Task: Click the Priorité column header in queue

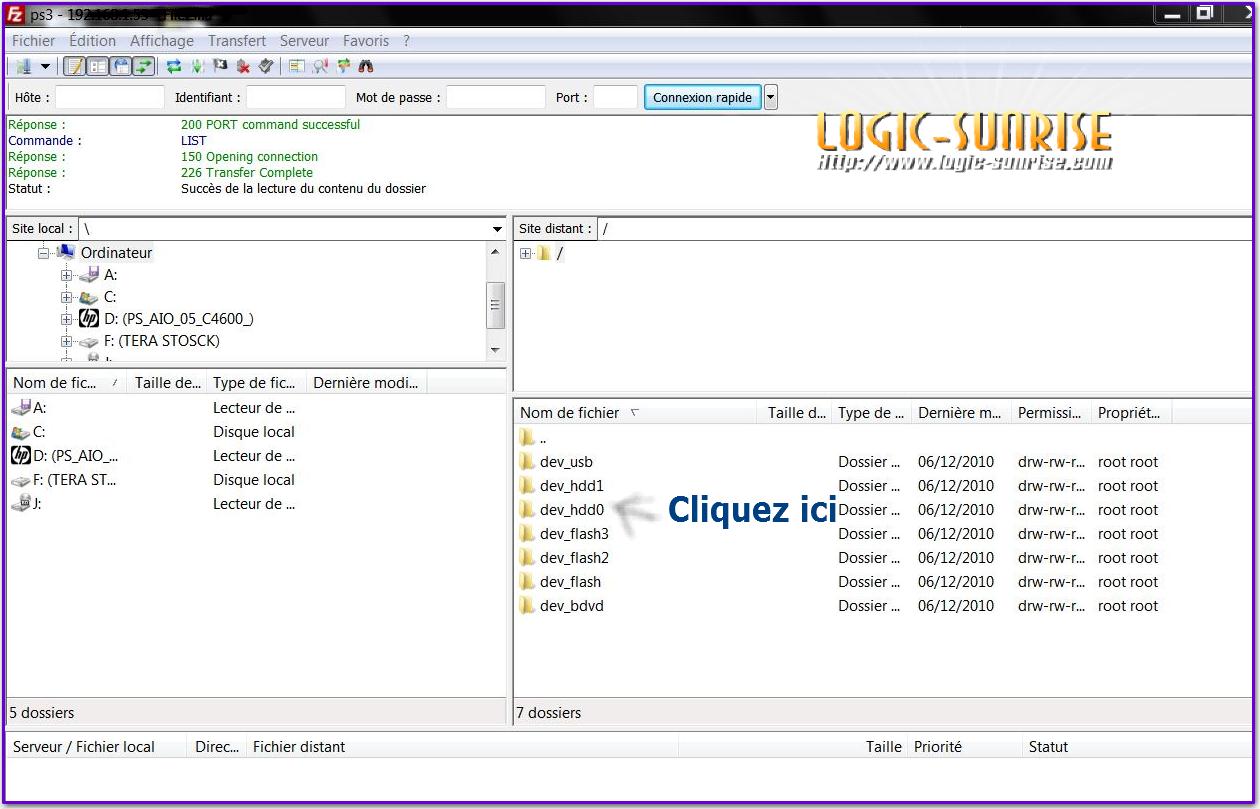Action: [x=964, y=746]
